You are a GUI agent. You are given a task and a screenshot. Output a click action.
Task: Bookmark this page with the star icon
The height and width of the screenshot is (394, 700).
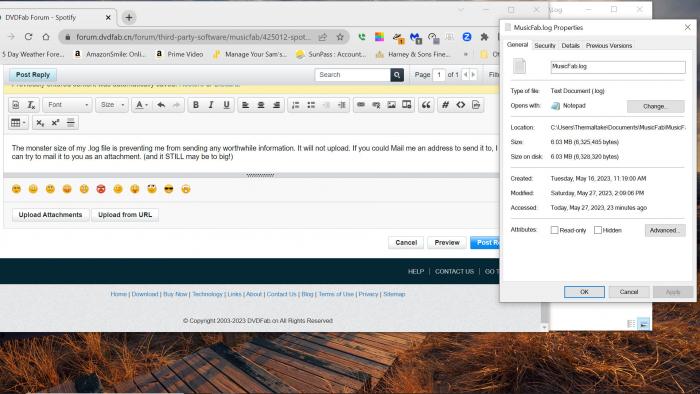[340, 37]
